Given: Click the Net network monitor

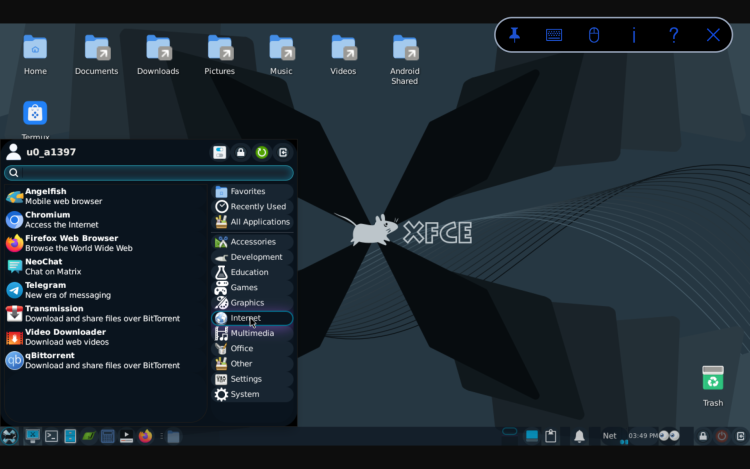Looking at the screenshot, I should click(609, 436).
